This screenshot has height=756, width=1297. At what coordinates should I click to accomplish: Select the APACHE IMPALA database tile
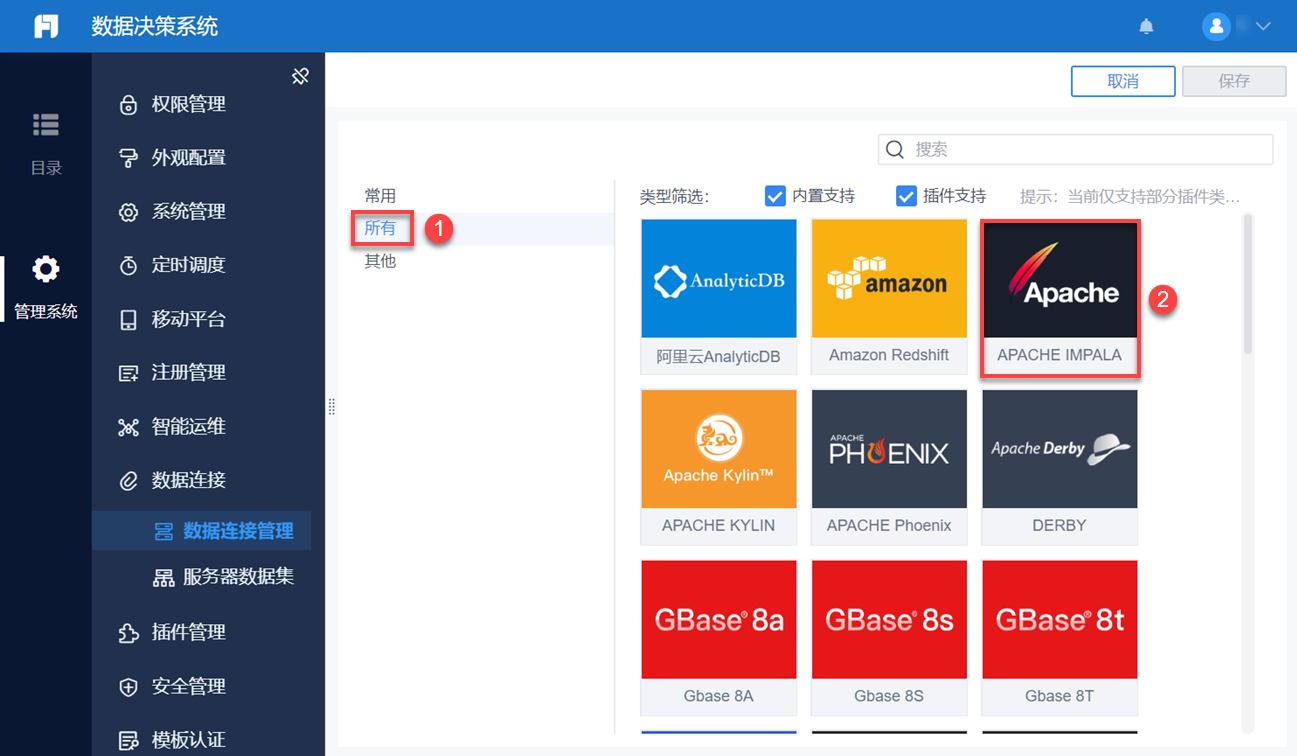tap(1060, 297)
